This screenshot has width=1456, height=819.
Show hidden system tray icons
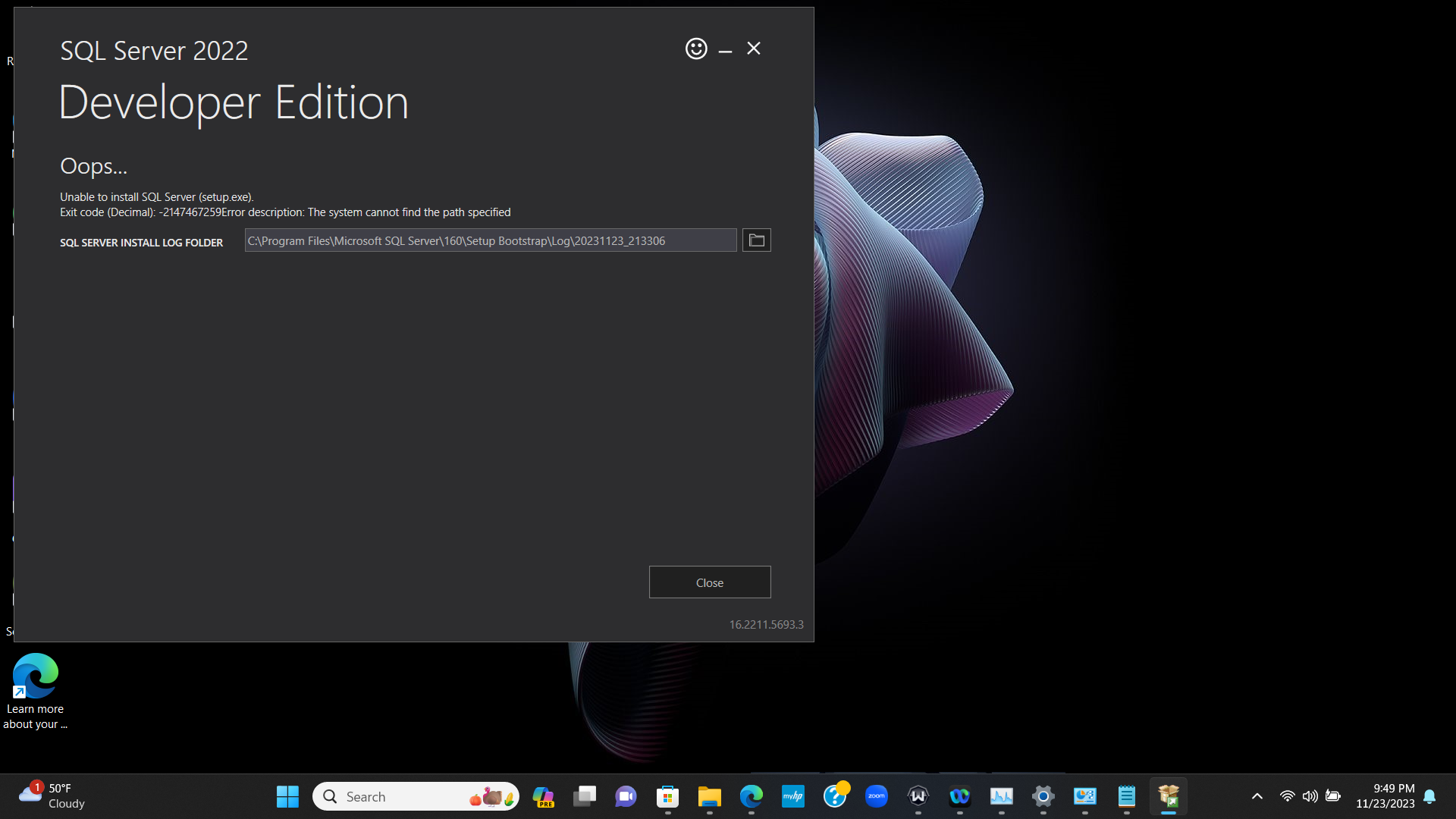coord(1257,796)
